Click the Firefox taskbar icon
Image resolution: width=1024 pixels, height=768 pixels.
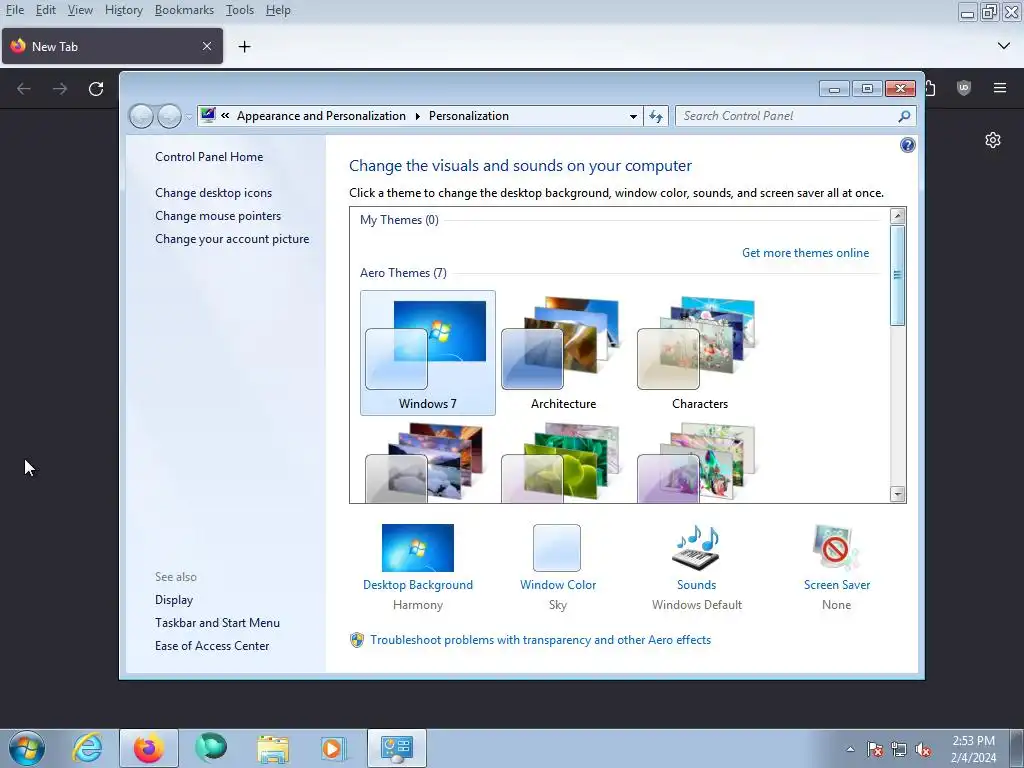tap(149, 748)
